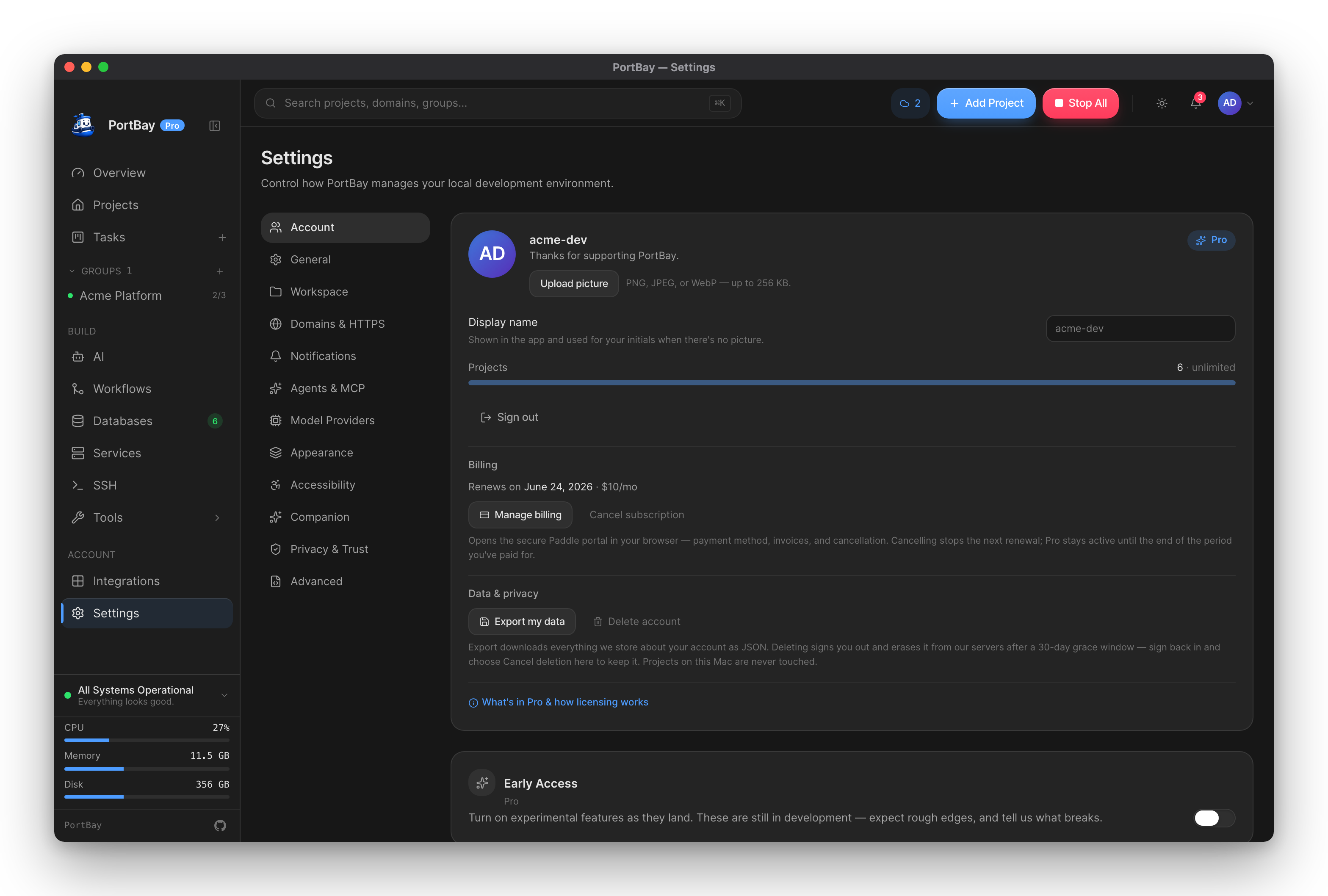Screen dimensions: 1328x896
Task: Open Advanced settings tab
Action: coord(345,581)
